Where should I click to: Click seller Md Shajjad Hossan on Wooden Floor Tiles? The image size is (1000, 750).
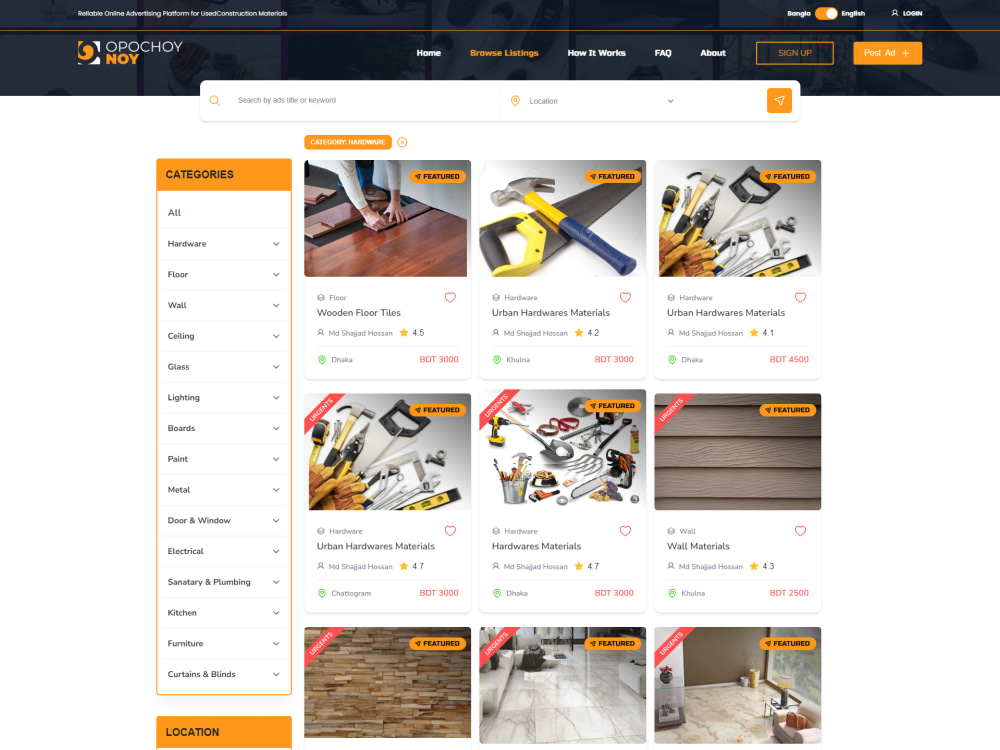point(360,333)
